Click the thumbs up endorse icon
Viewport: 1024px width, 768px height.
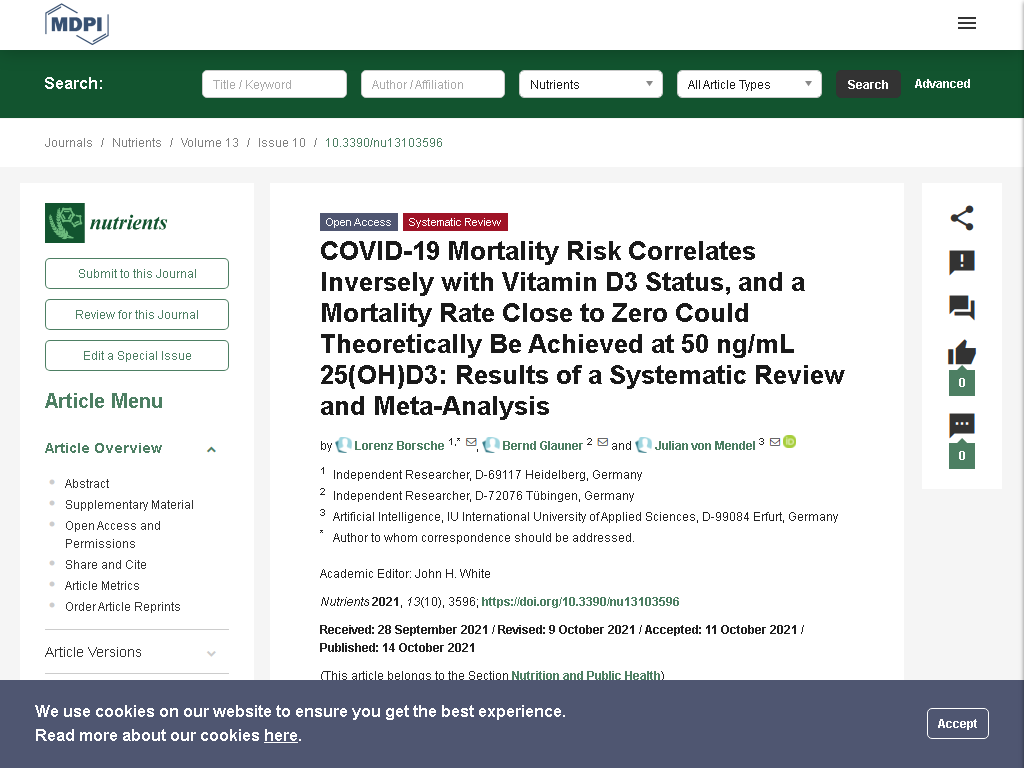[961, 353]
